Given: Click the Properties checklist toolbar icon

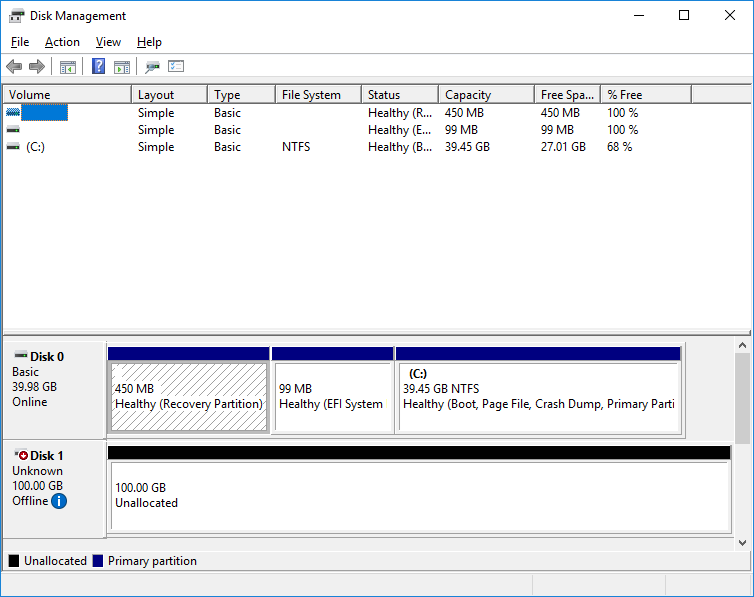Looking at the screenshot, I should [176, 66].
